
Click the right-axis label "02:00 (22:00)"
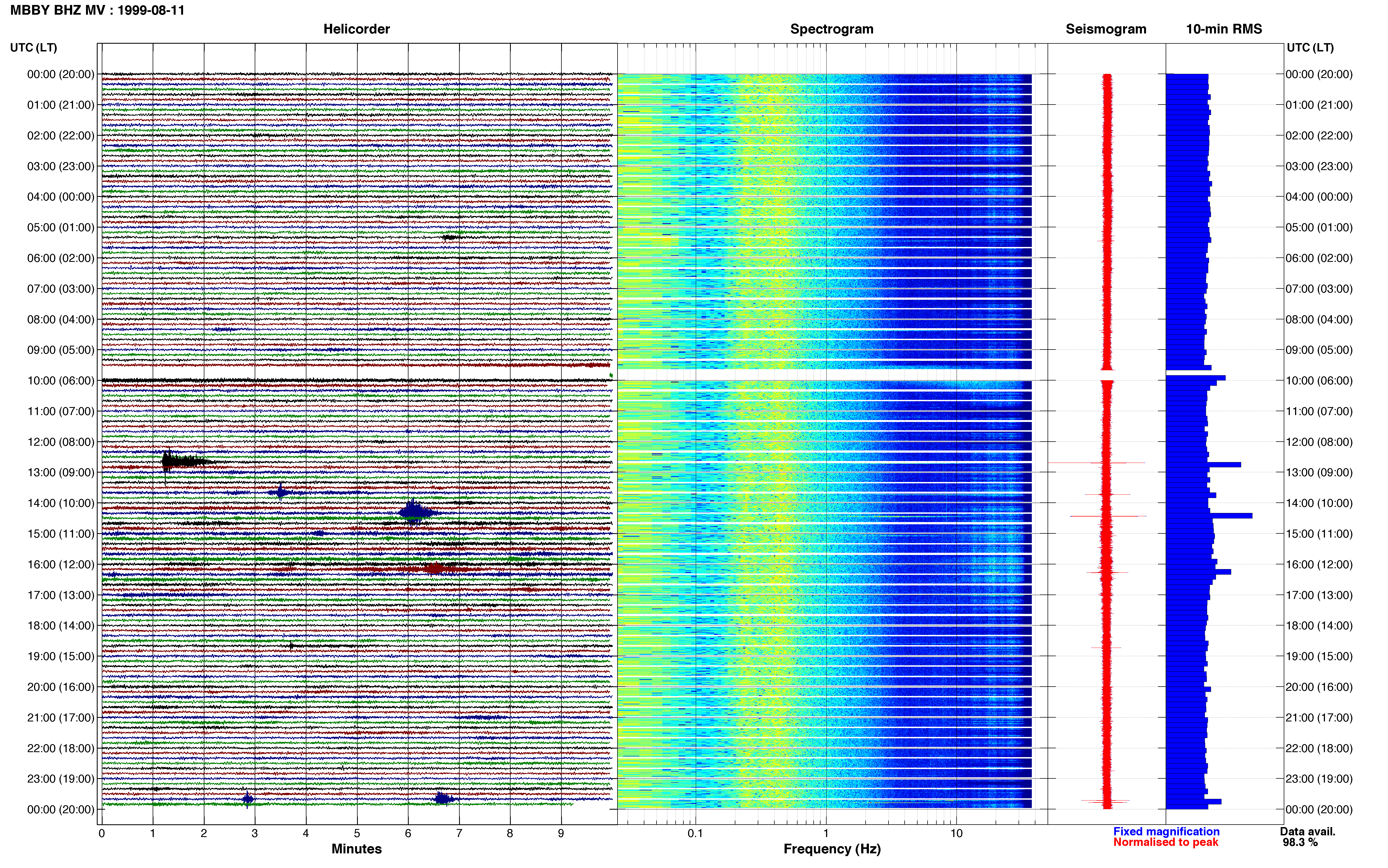point(1319,135)
